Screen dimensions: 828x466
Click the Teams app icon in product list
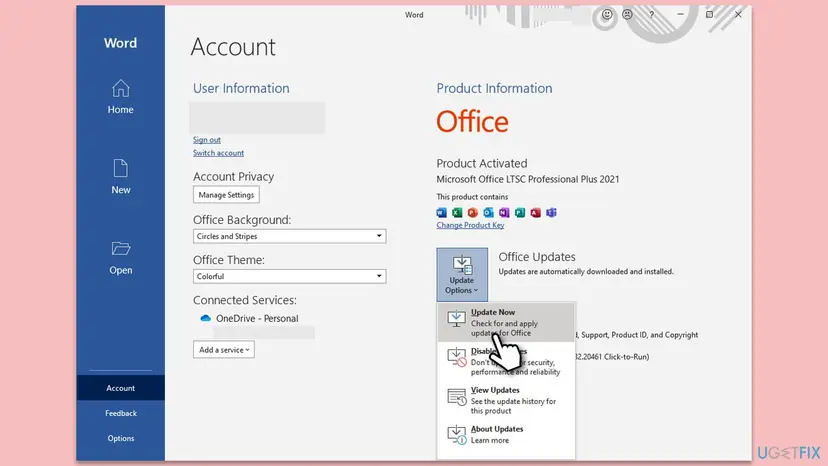(x=551, y=212)
